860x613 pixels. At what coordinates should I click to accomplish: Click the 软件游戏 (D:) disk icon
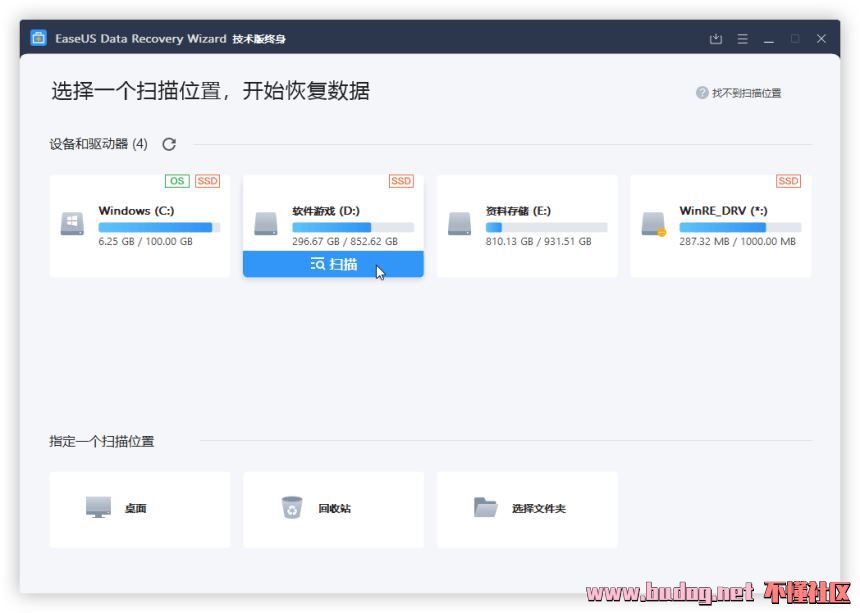[x=265, y=224]
